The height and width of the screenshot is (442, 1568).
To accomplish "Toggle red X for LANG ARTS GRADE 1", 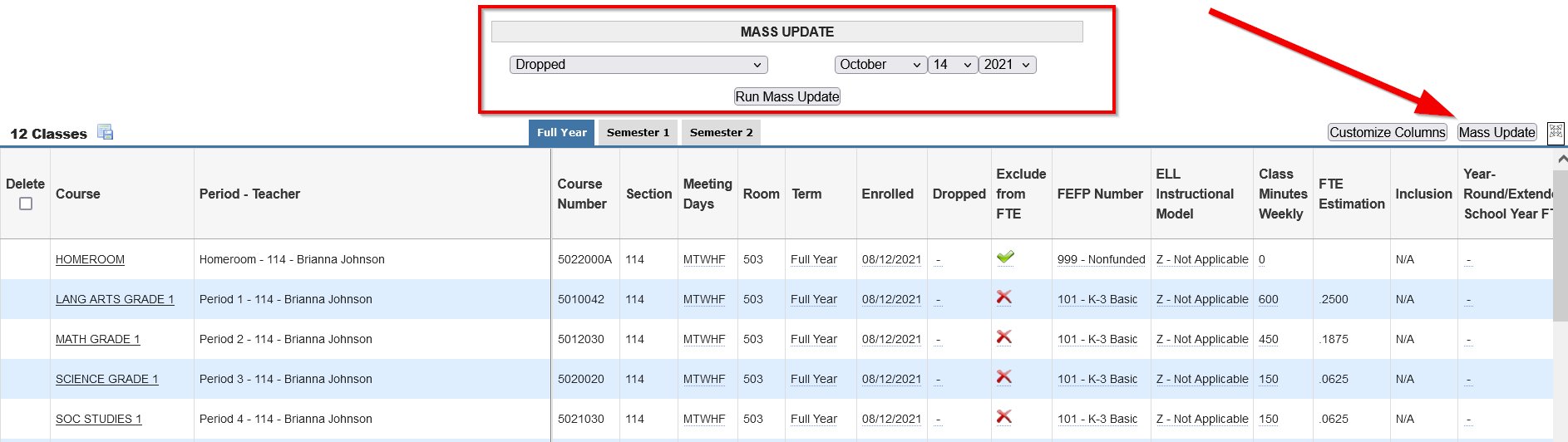I will click(x=1004, y=297).
